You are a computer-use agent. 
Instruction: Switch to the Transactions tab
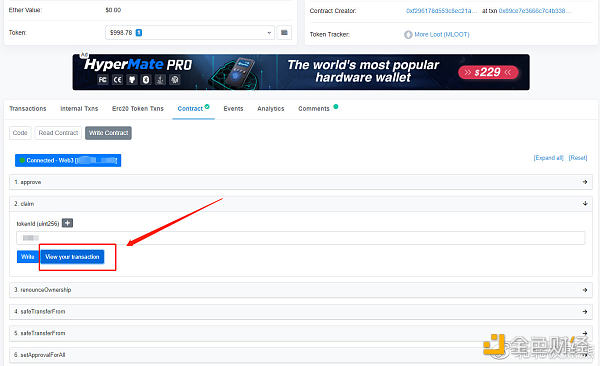coord(28,109)
